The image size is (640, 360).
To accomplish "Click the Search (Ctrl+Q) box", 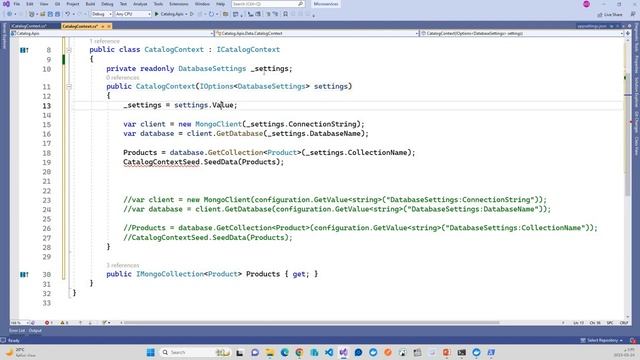I will (x=268, y=4).
